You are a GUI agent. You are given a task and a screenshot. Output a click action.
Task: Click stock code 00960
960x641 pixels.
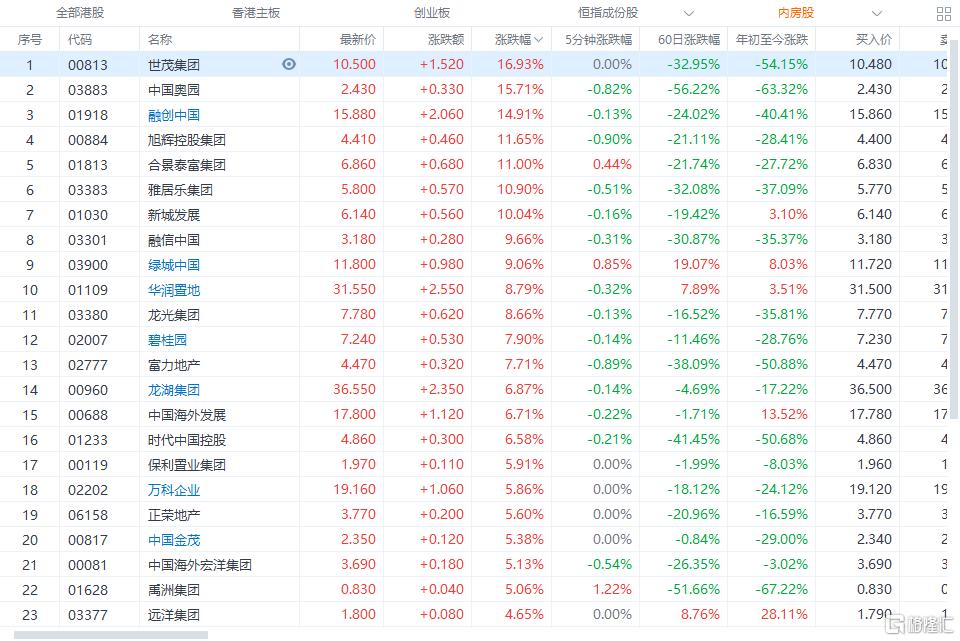(88, 390)
